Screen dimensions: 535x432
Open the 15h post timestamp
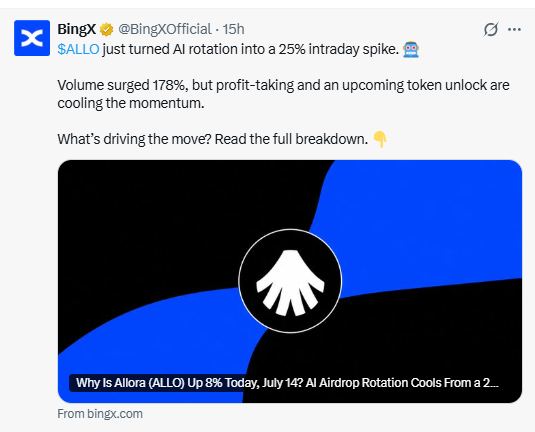(x=233, y=29)
